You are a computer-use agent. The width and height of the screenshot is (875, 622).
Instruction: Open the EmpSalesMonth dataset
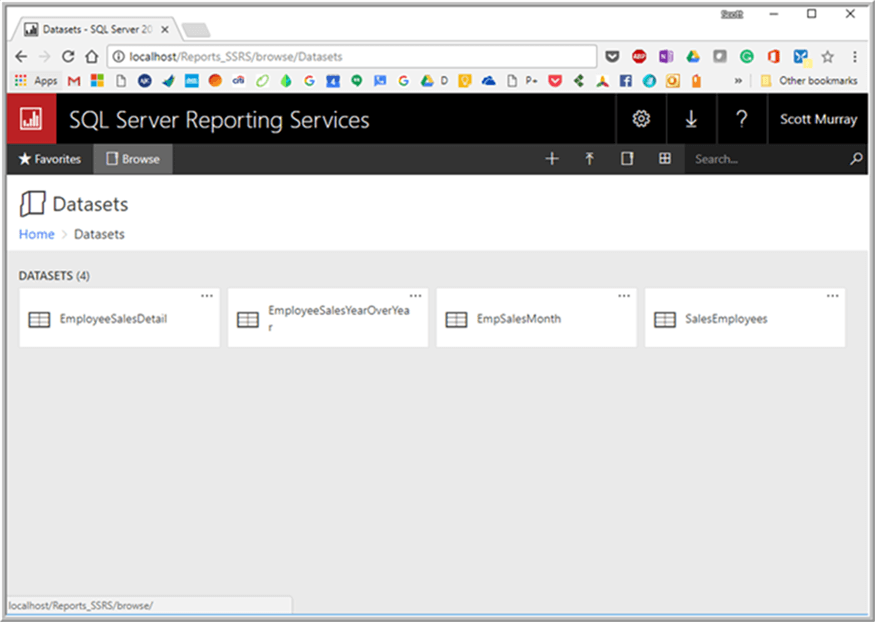point(536,318)
